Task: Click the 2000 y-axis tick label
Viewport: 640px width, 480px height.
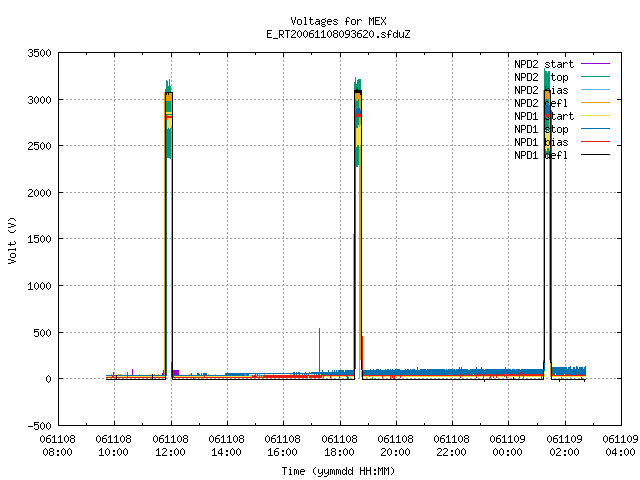Action: (x=39, y=193)
